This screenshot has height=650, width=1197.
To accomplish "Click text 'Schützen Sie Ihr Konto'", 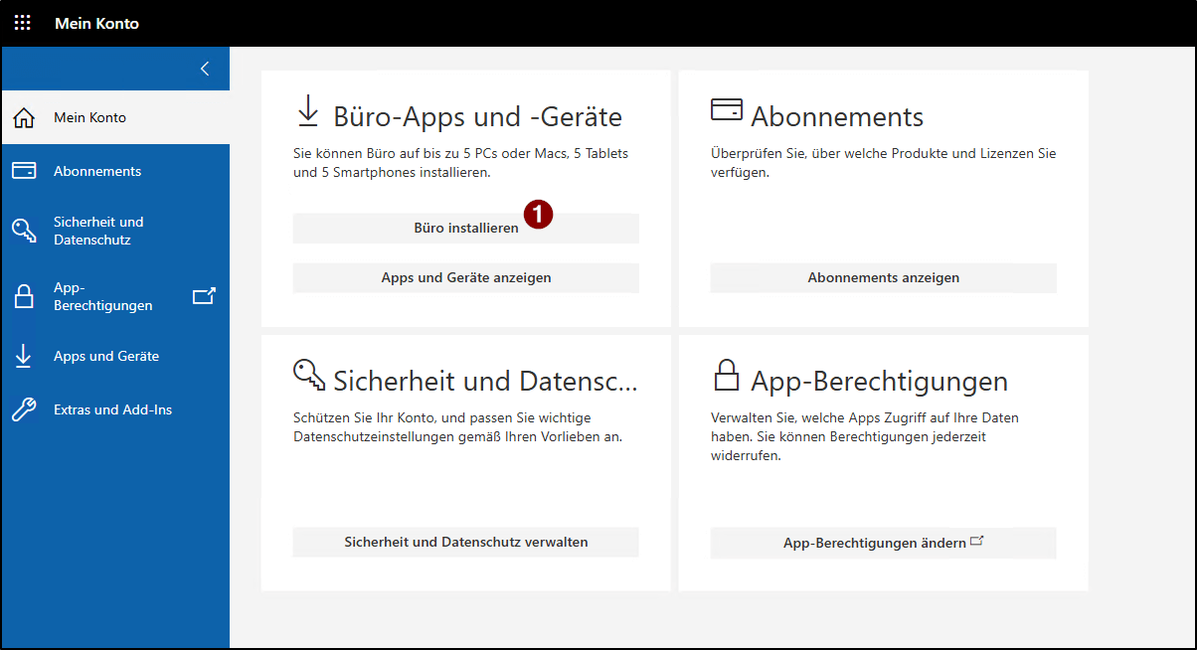I will point(458,428).
